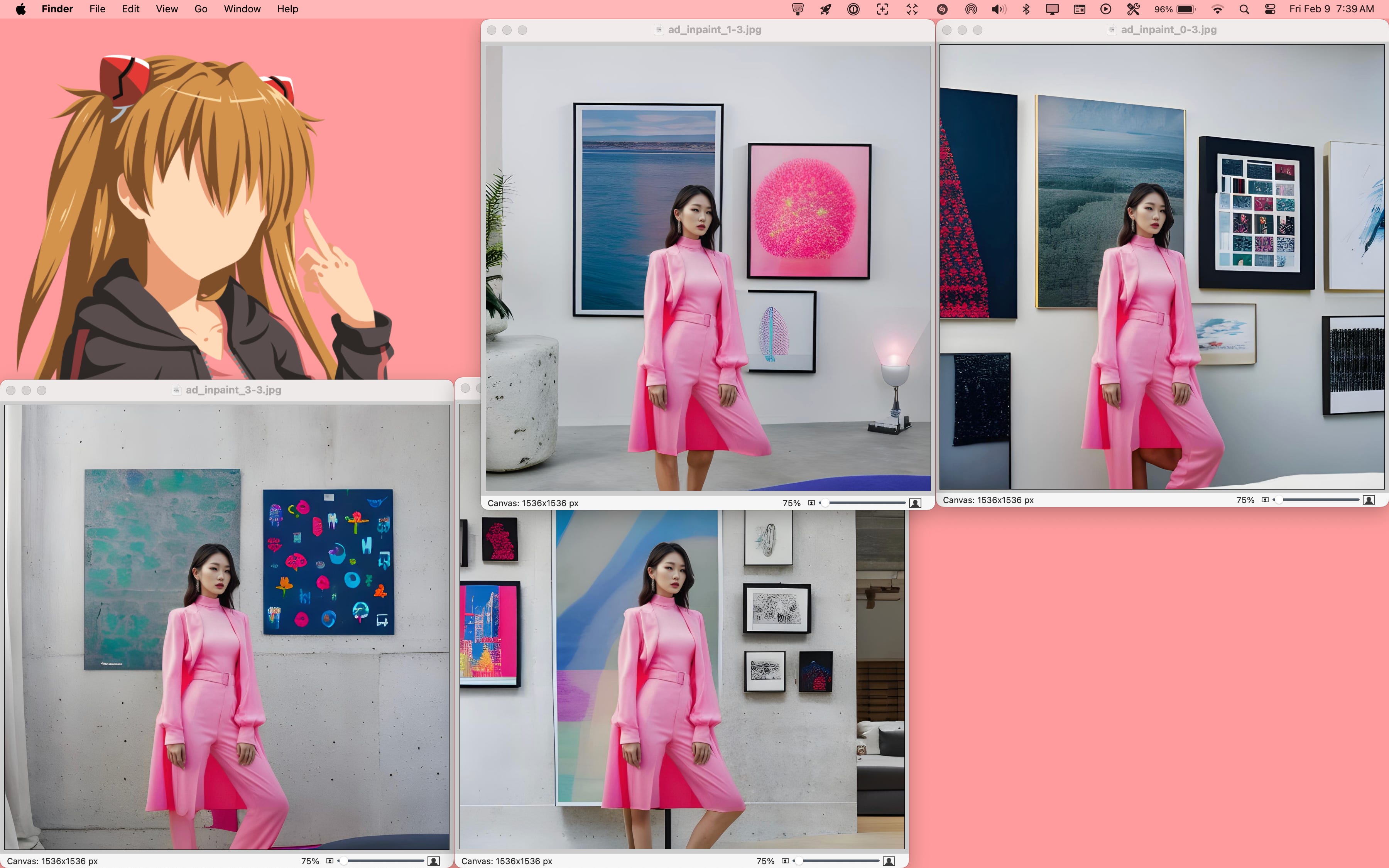Open the Bluetooth menu
This screenshot has height=868, width=1389.
pos(1026,8)
